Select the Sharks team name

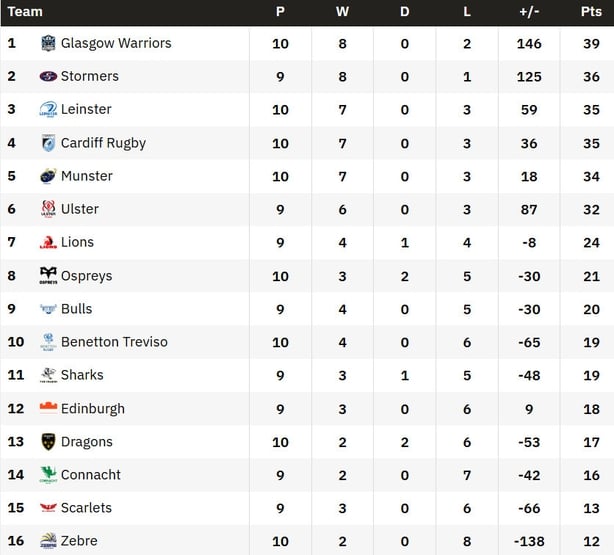click(82, 375)
